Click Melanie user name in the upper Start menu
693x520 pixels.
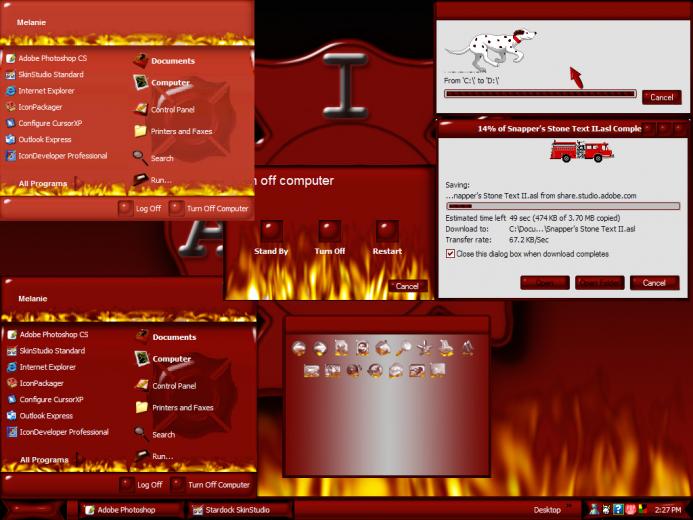[x=31, y=22]
